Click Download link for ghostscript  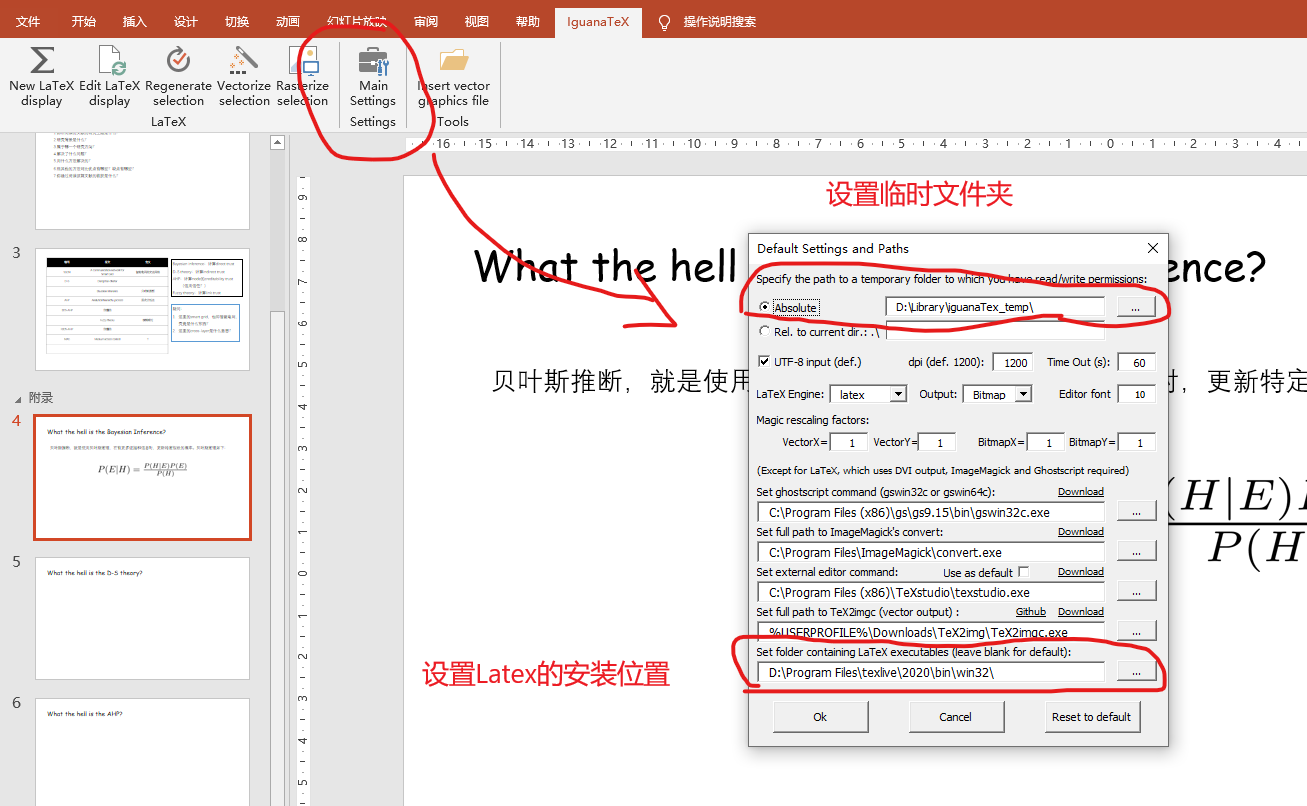coord(1080,492)
